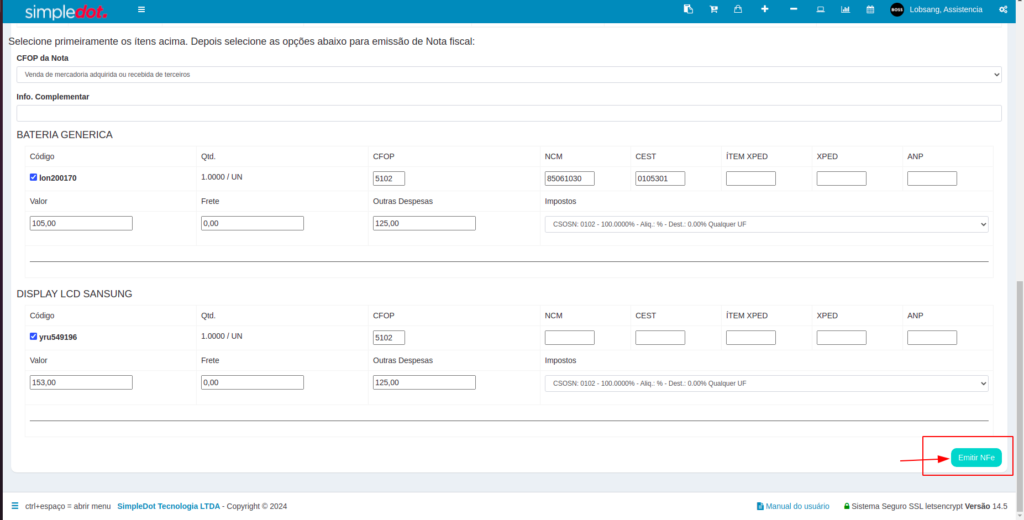1024x520 pixels.
Task: Open Impostos dropdown for BATERIA GENERICA
Action: point(766,224)
